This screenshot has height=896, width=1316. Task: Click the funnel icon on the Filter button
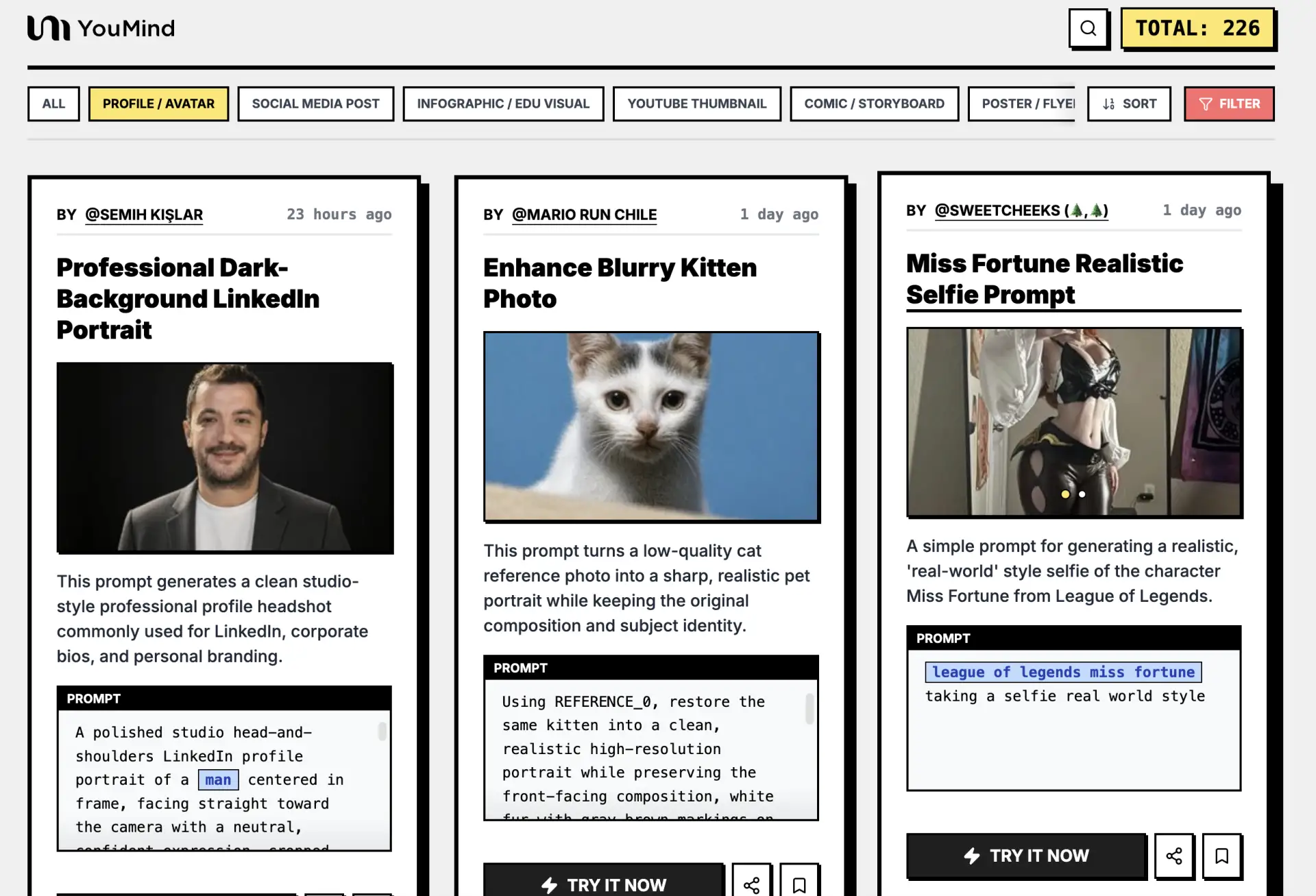pyautogui.click(x=1206, y=104)
